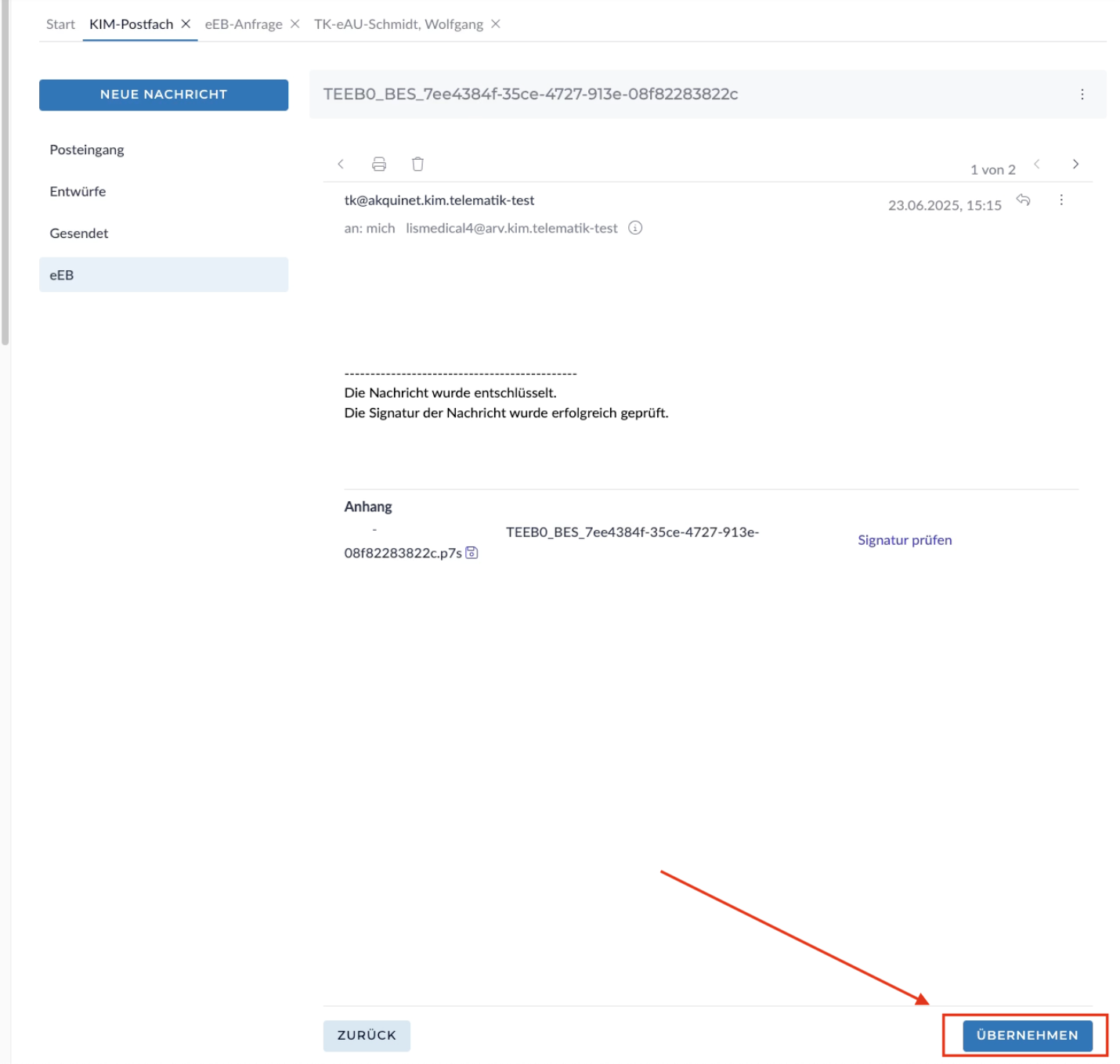Close the TK-eAU-Schmidt, Wolfgang tab
1120x1064 pixels.
495,23
